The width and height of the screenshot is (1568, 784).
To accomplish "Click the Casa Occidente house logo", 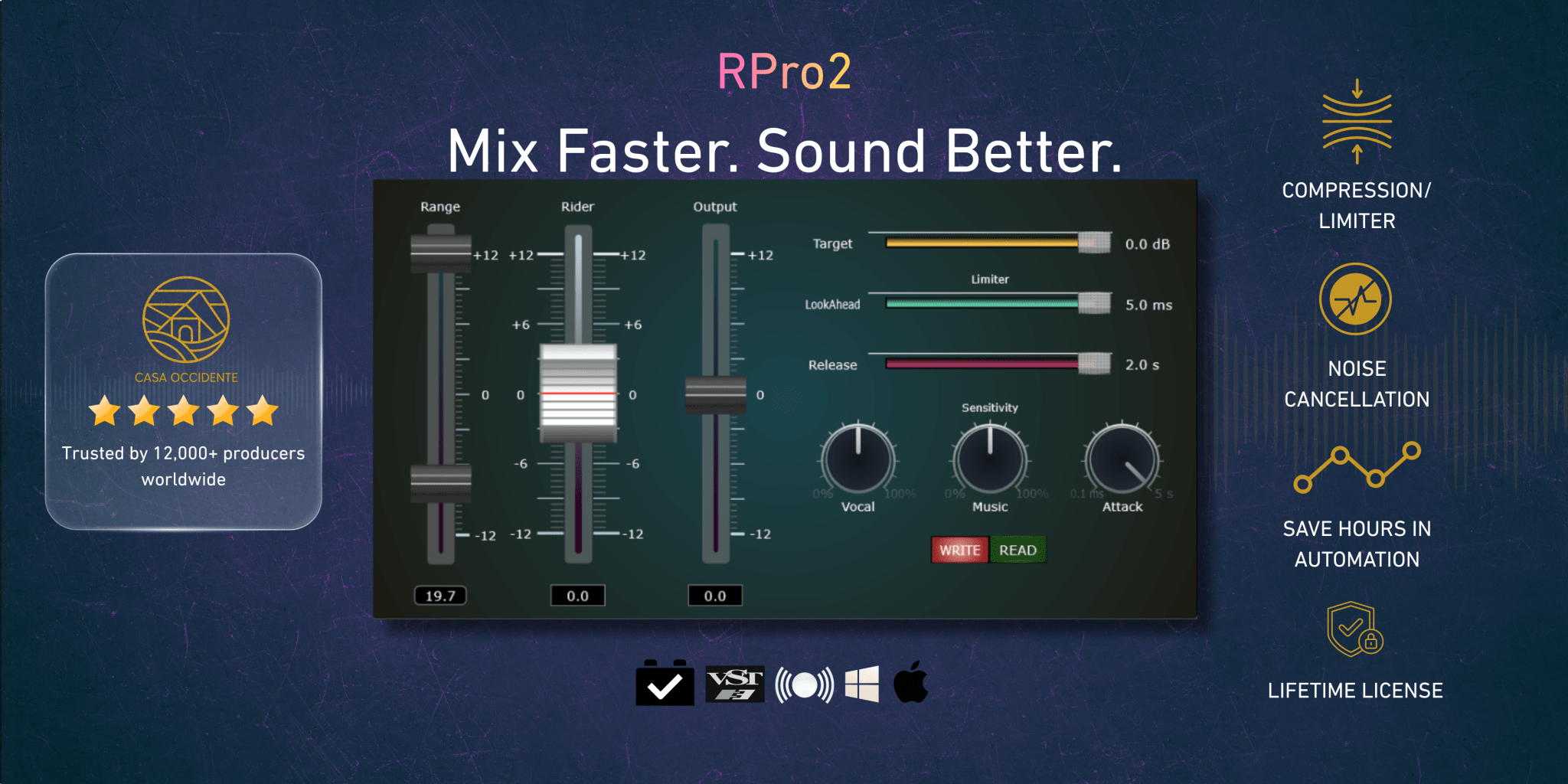I will pos(186,319).
